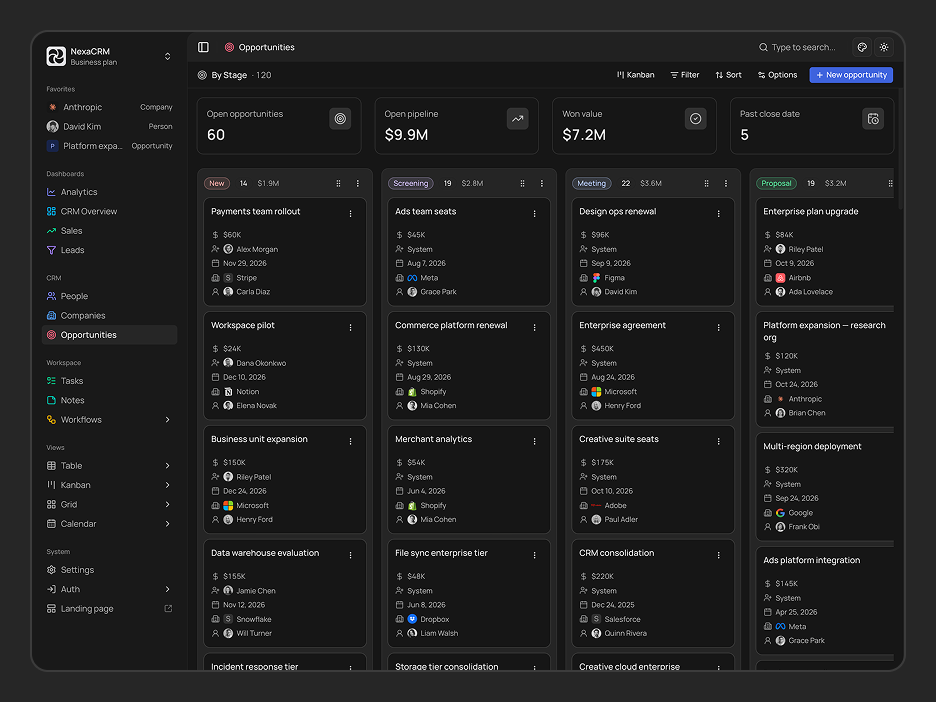
Task: Click the Screening stage tag
Action: click(411, 184)
